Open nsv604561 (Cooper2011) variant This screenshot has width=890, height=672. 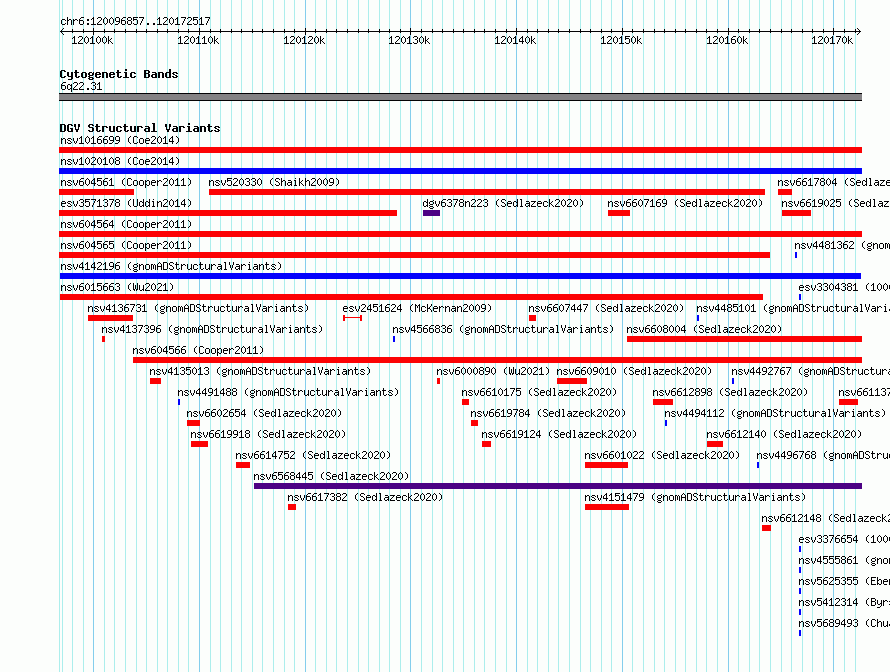point(126,182)
